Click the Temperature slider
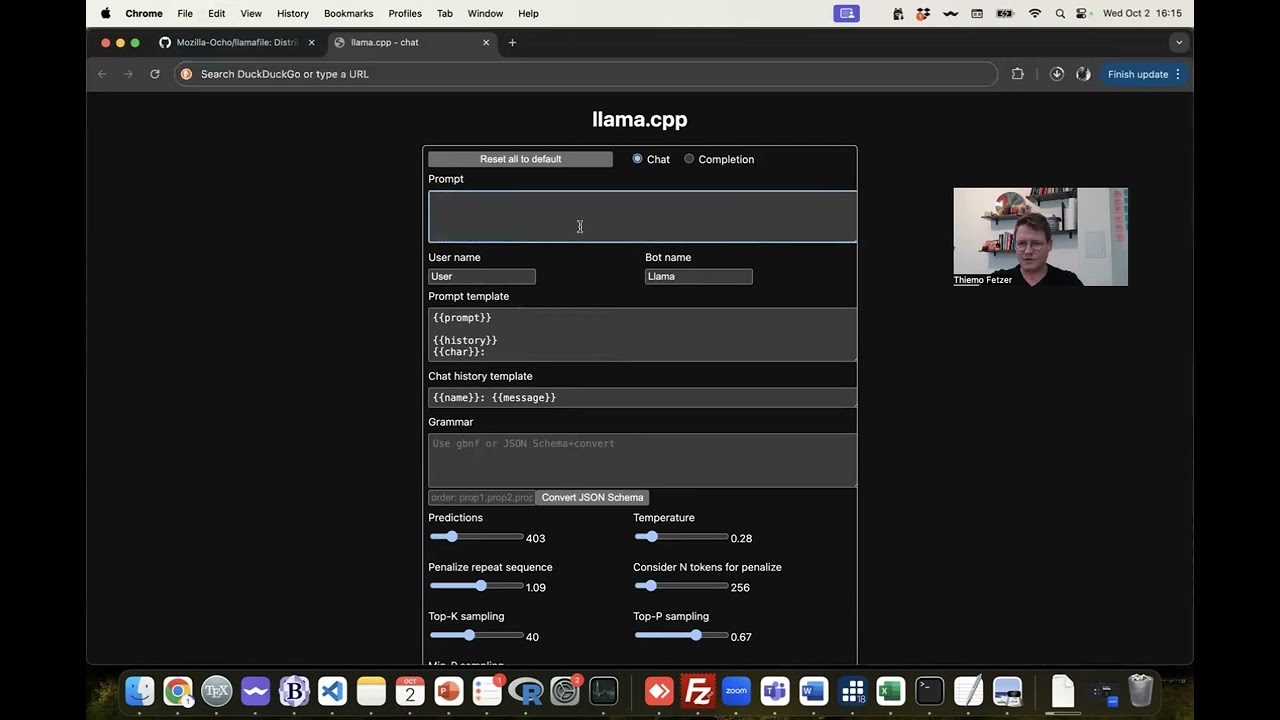 pos(681,537)
